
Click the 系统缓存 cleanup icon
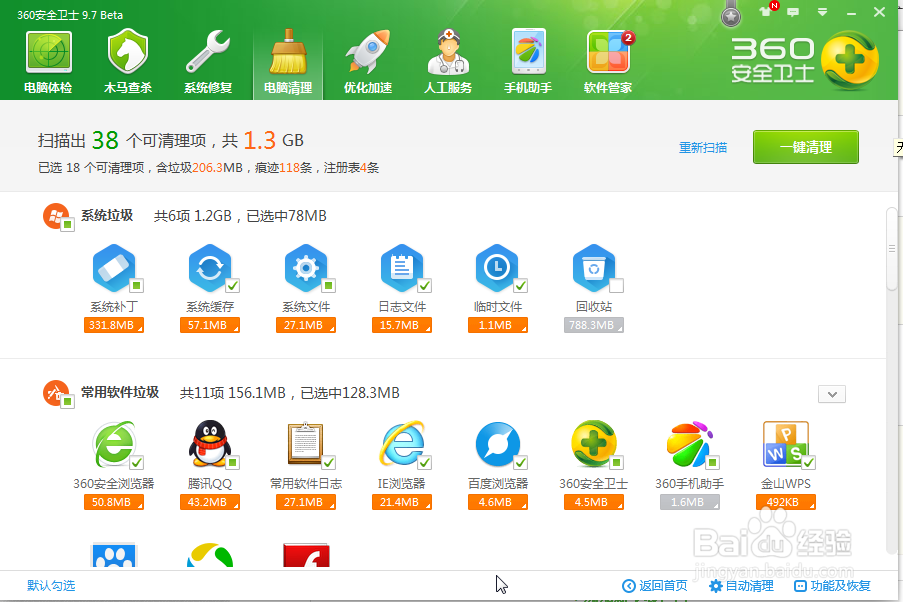[209, 268]
